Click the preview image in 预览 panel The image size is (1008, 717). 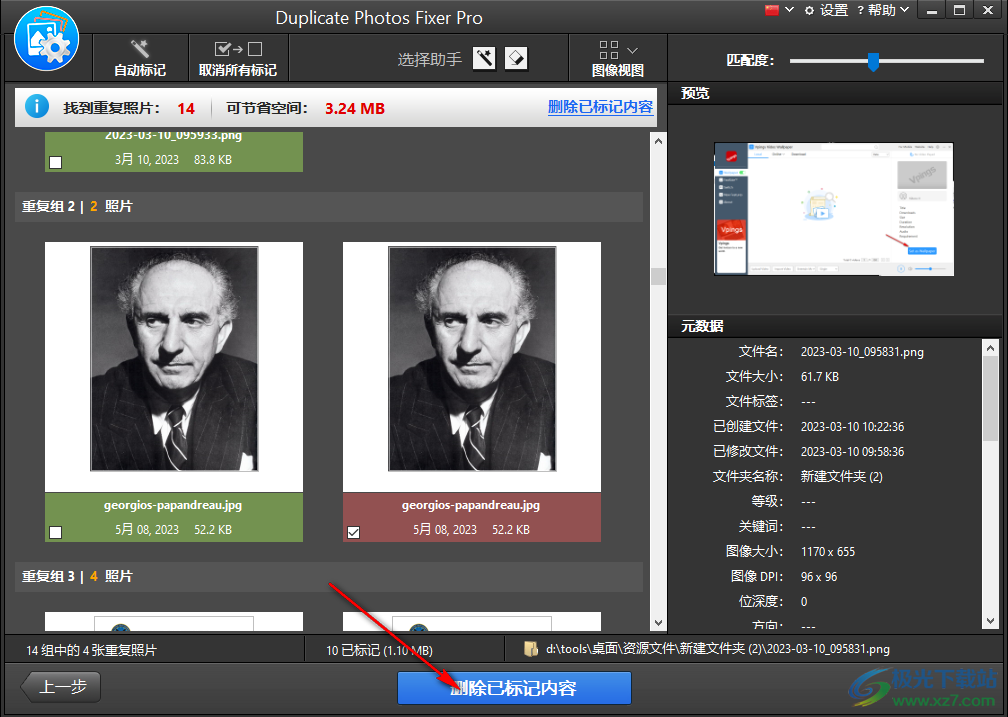[x=834, y=209]
